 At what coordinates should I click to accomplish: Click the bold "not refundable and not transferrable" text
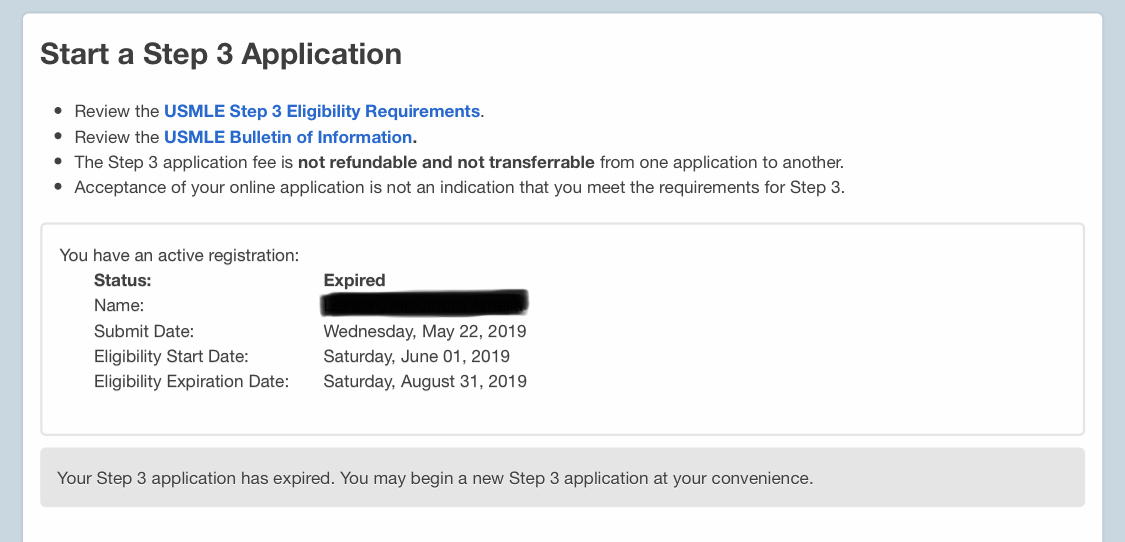click(446, 162)
